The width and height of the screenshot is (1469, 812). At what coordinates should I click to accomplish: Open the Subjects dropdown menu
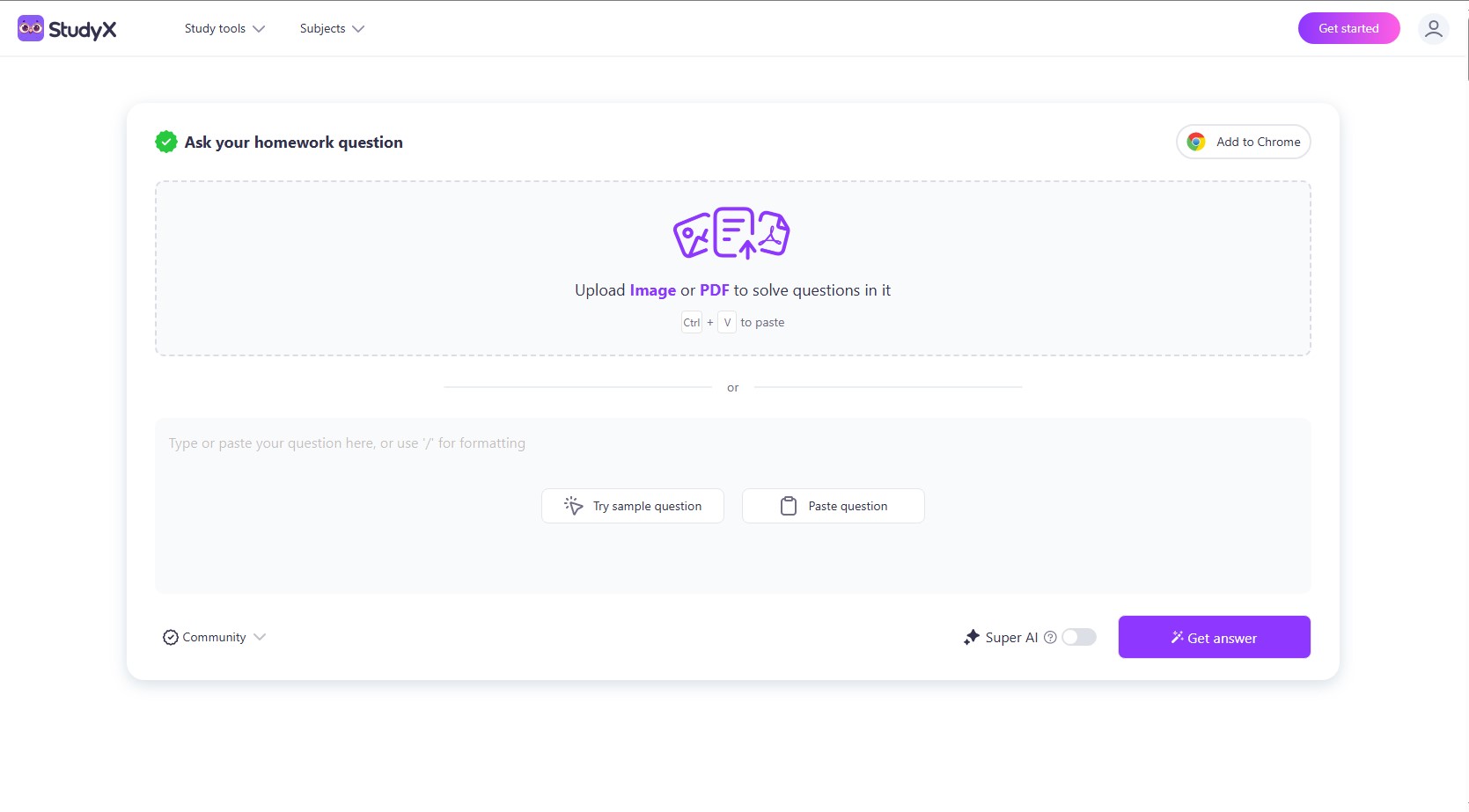[332, 29]
